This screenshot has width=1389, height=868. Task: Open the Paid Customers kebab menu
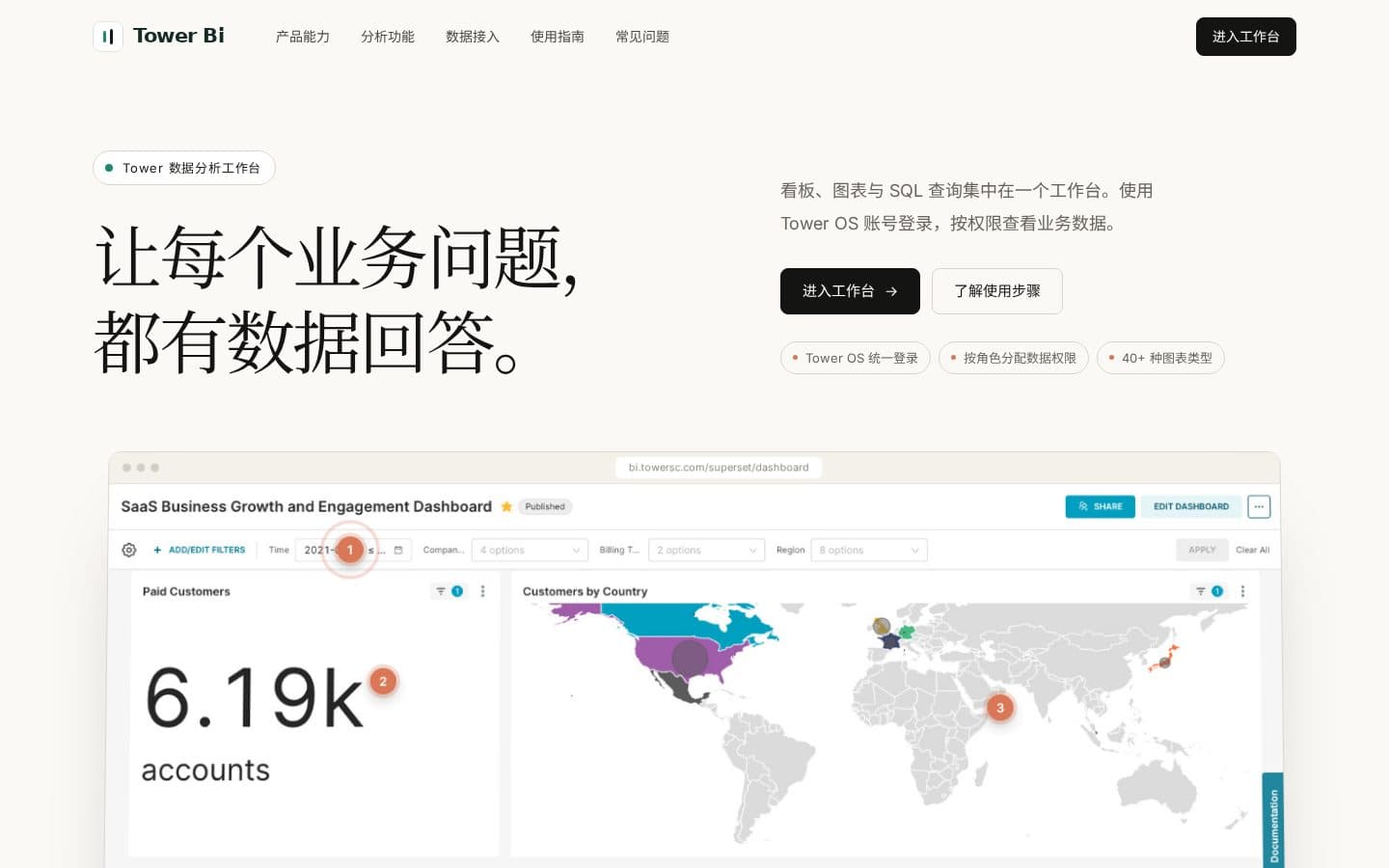pyautogui.click(x=483, y=591)
